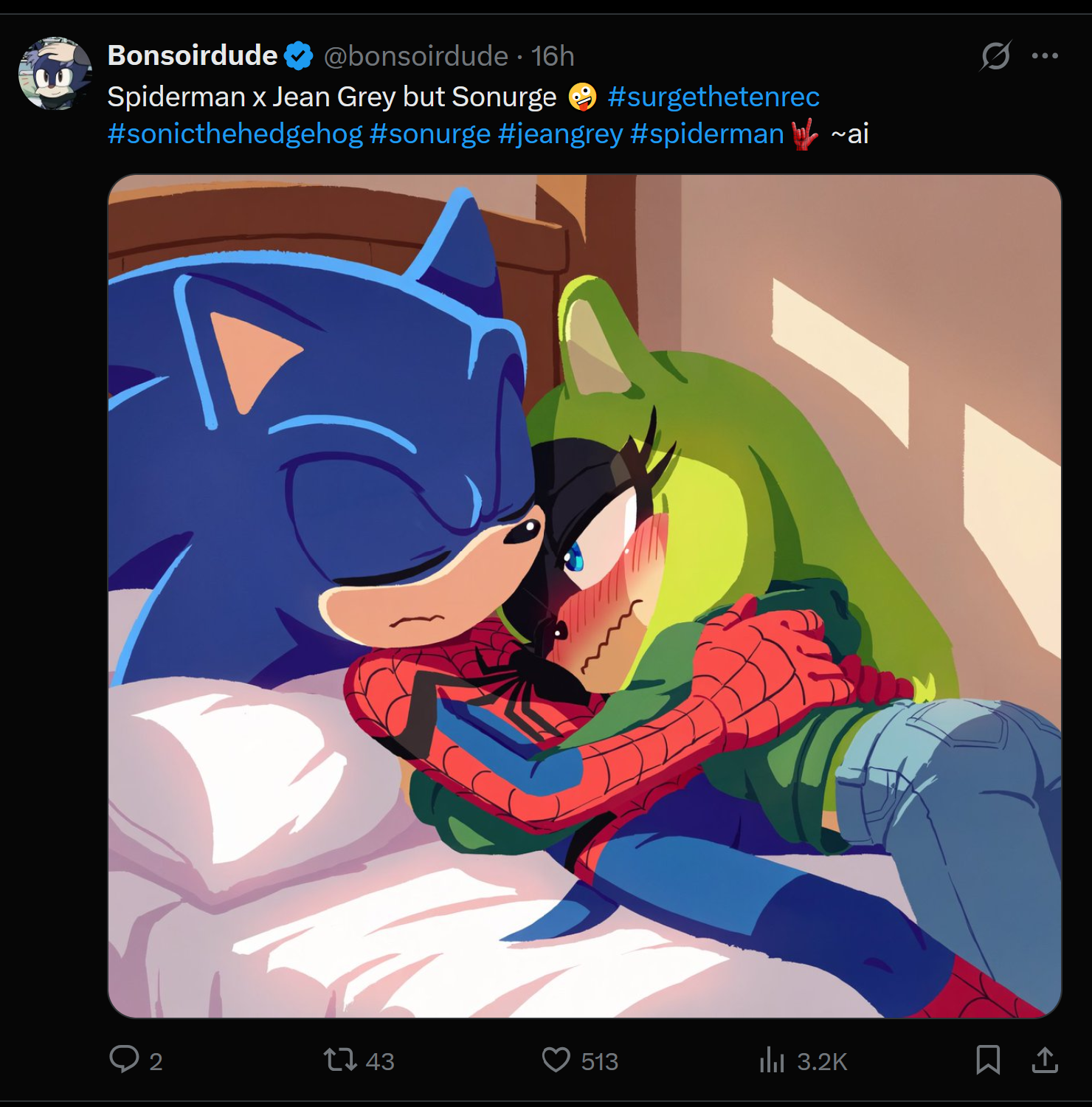View post analytics bar chart icon
Screen dimensions: 1092x1107
click(772, 1060)
